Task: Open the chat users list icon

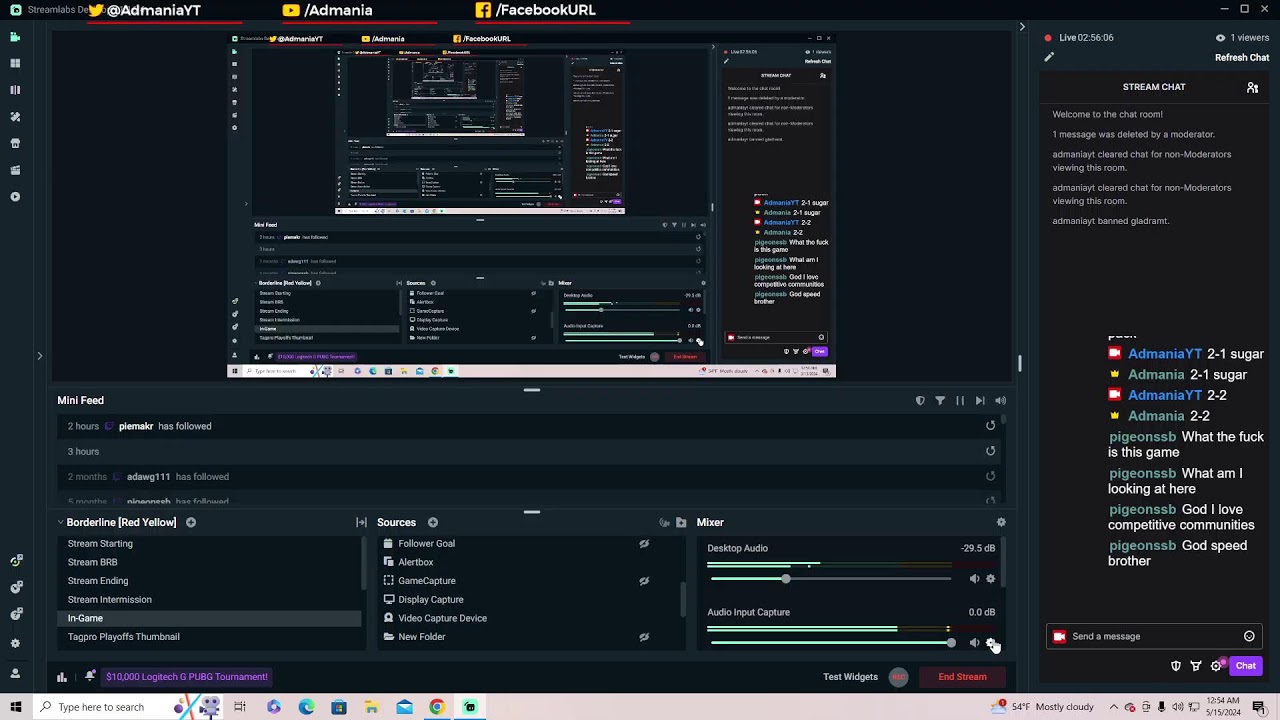Action: [x=1252, y=87]
